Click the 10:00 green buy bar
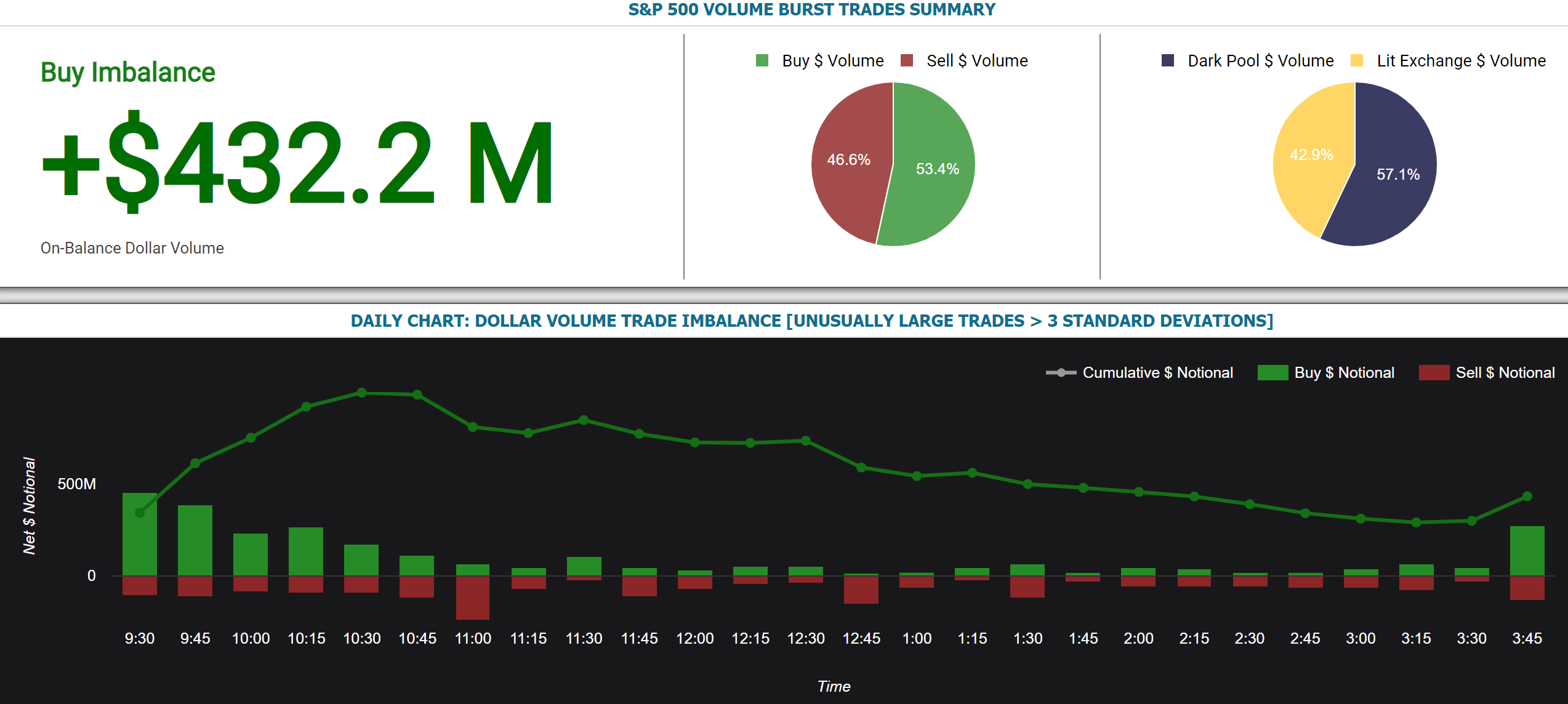The image size is (1568, 704). point(251,554)
